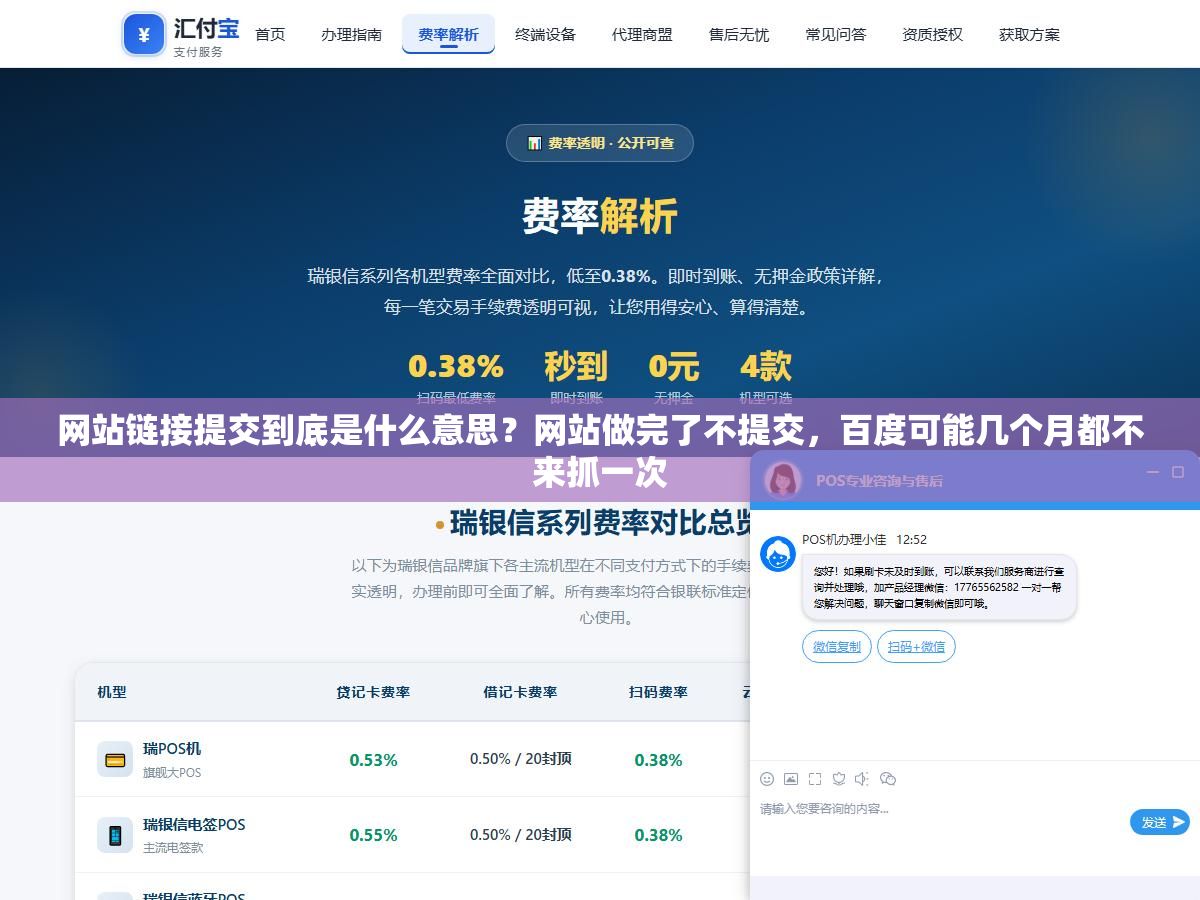Click the 瑞POS机 card icon
The width and height of the screenshot is (1200, 900).
pos(115,760)
